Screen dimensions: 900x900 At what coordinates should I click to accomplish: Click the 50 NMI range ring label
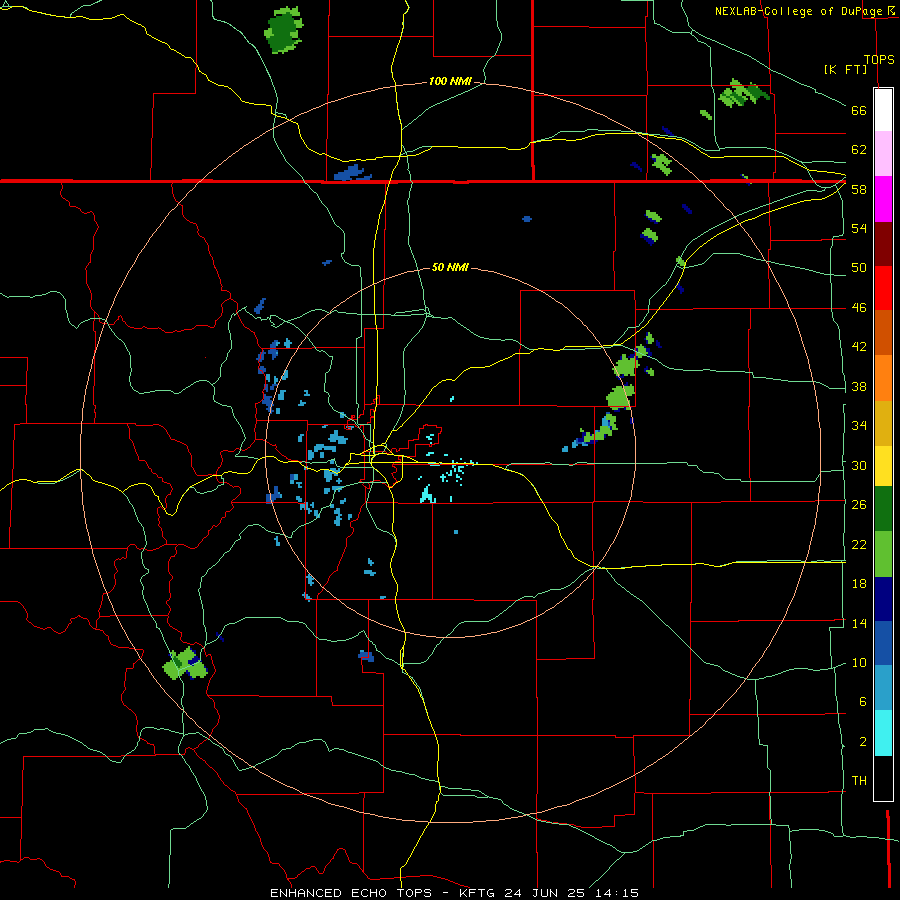[x=450, y=267]
